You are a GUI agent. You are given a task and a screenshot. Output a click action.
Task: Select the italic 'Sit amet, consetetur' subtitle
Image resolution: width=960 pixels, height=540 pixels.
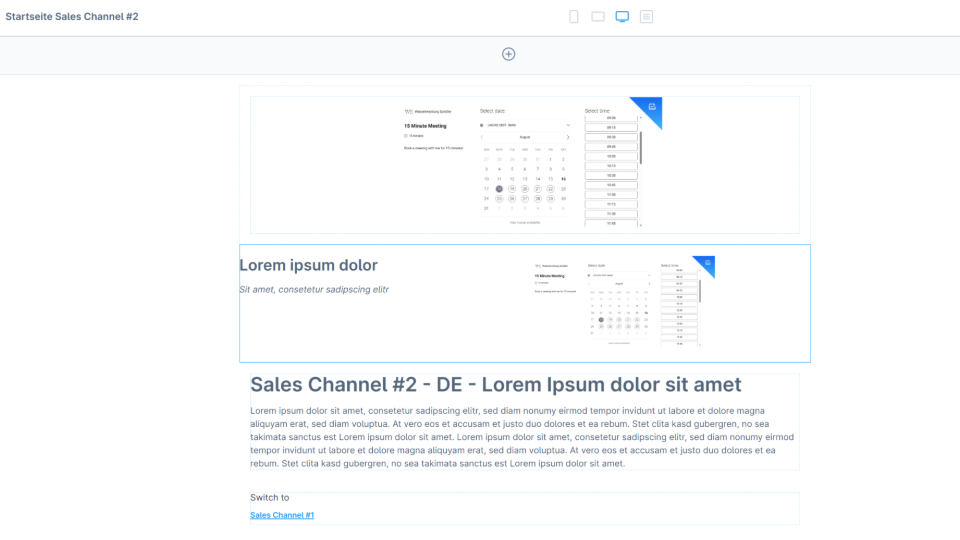pos(314,290)
